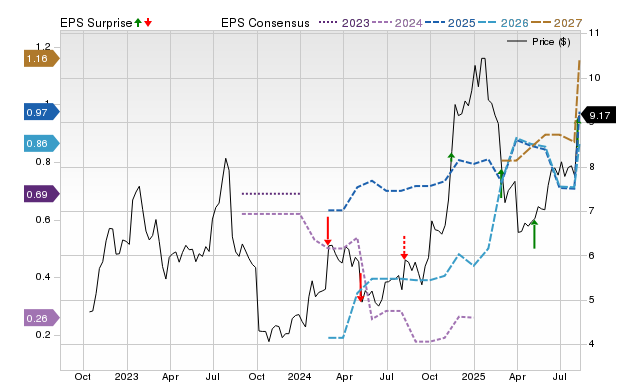Click the EPS Surprise label

(x=96, y=23)
